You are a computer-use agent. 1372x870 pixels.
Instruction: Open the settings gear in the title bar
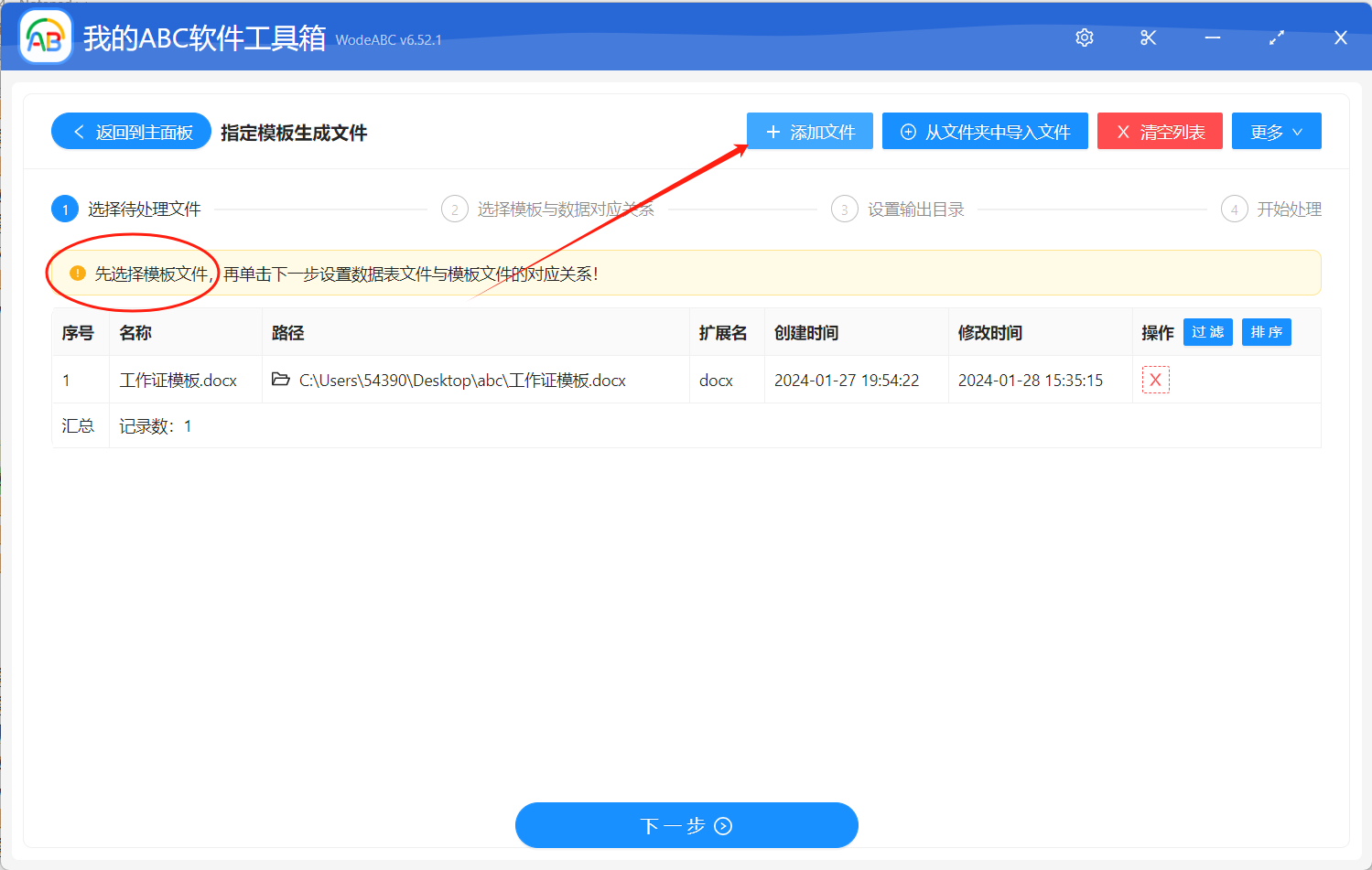(x=1084, y=38)
